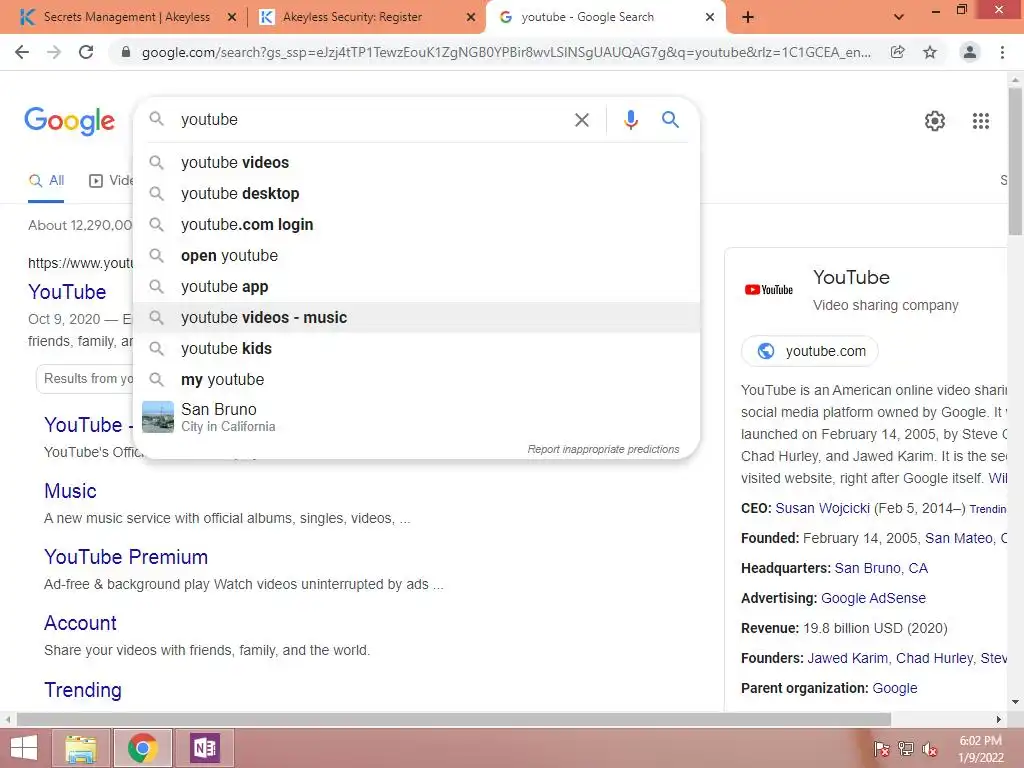Screen dimensions: 1024x768
Task: Open the tab search dropdown arrow
Action: tap(899, 17)
